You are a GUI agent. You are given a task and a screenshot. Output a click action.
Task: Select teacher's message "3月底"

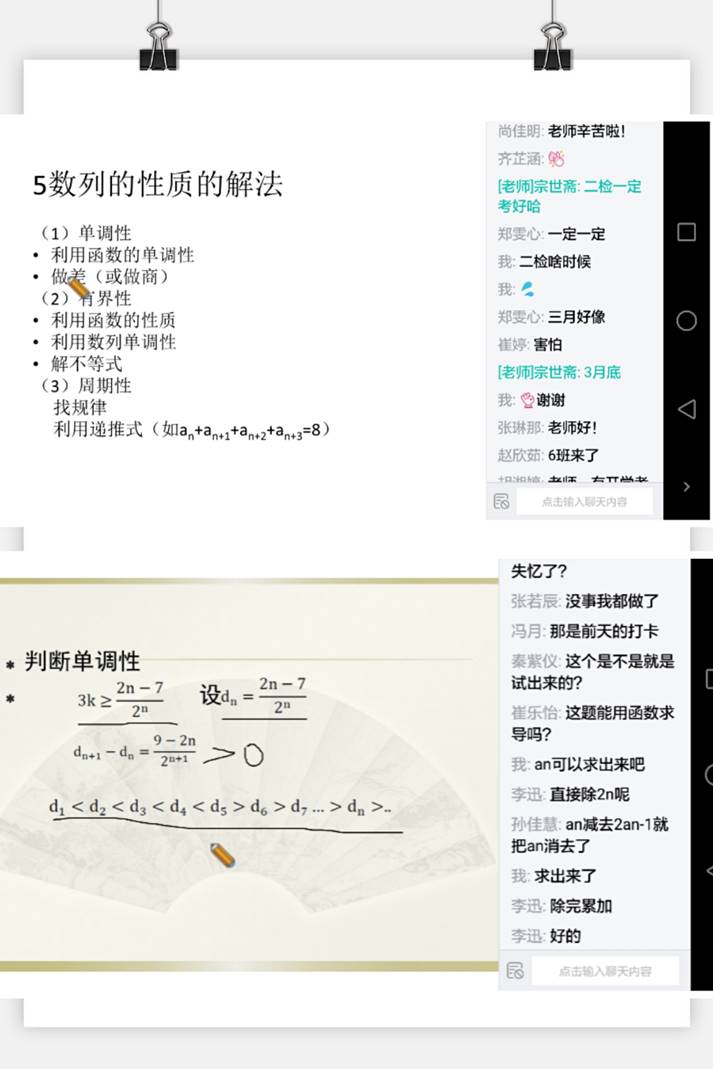click(x=559, y=372)
